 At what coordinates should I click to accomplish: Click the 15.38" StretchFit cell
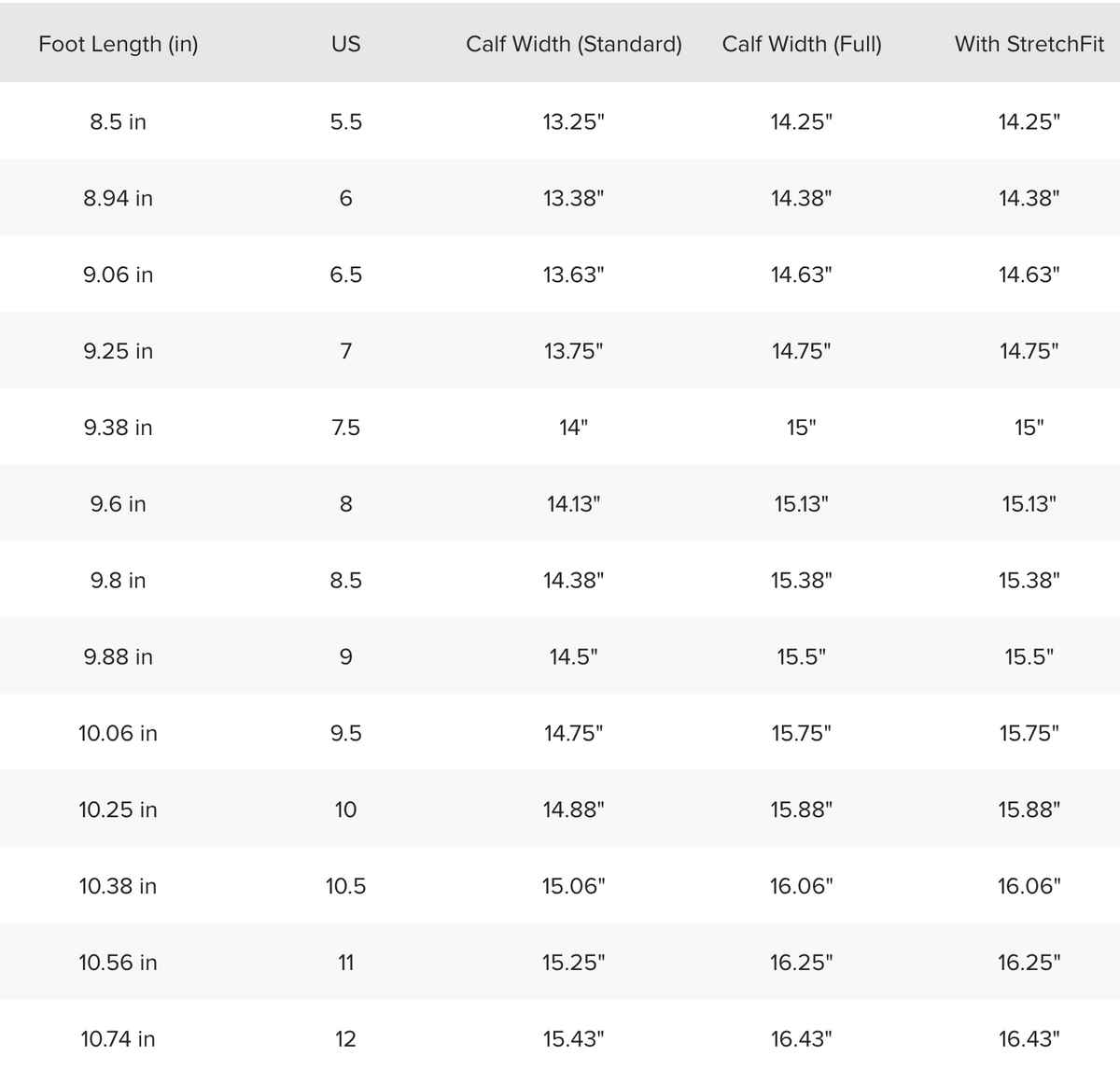coord(1029,581)
